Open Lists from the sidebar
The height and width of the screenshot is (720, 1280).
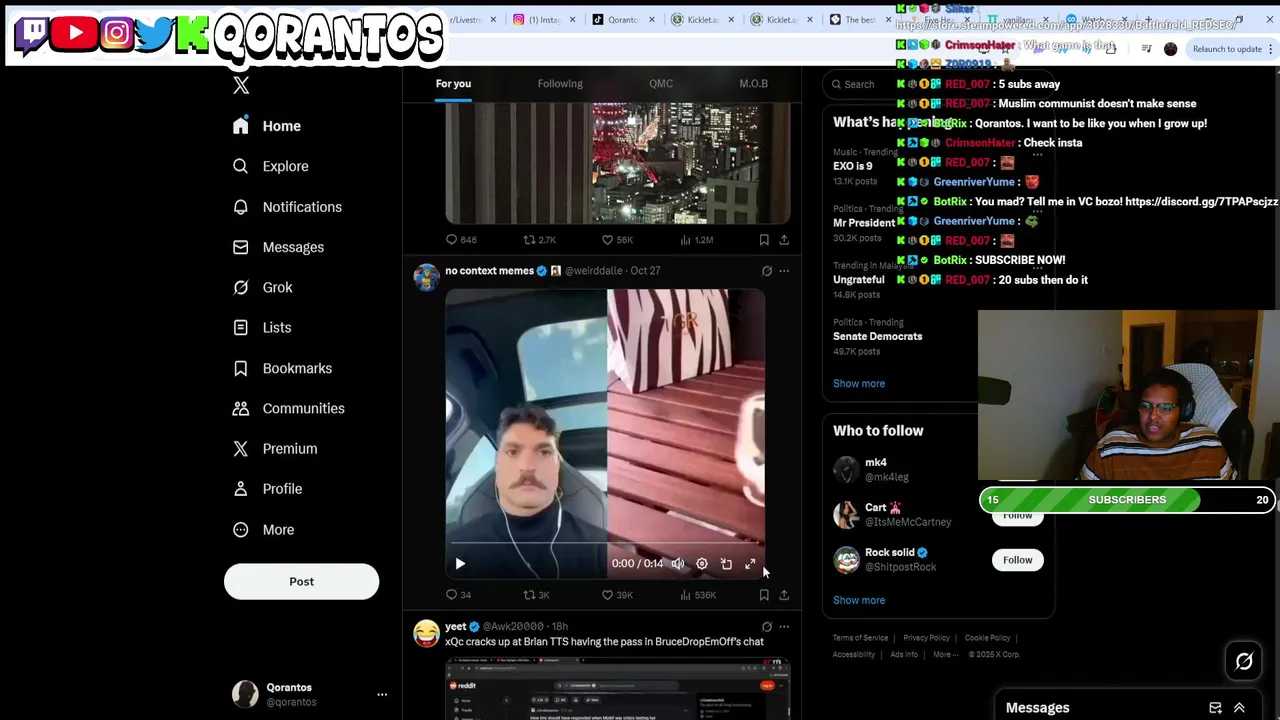pyautogui.click(x=262, y=327)
